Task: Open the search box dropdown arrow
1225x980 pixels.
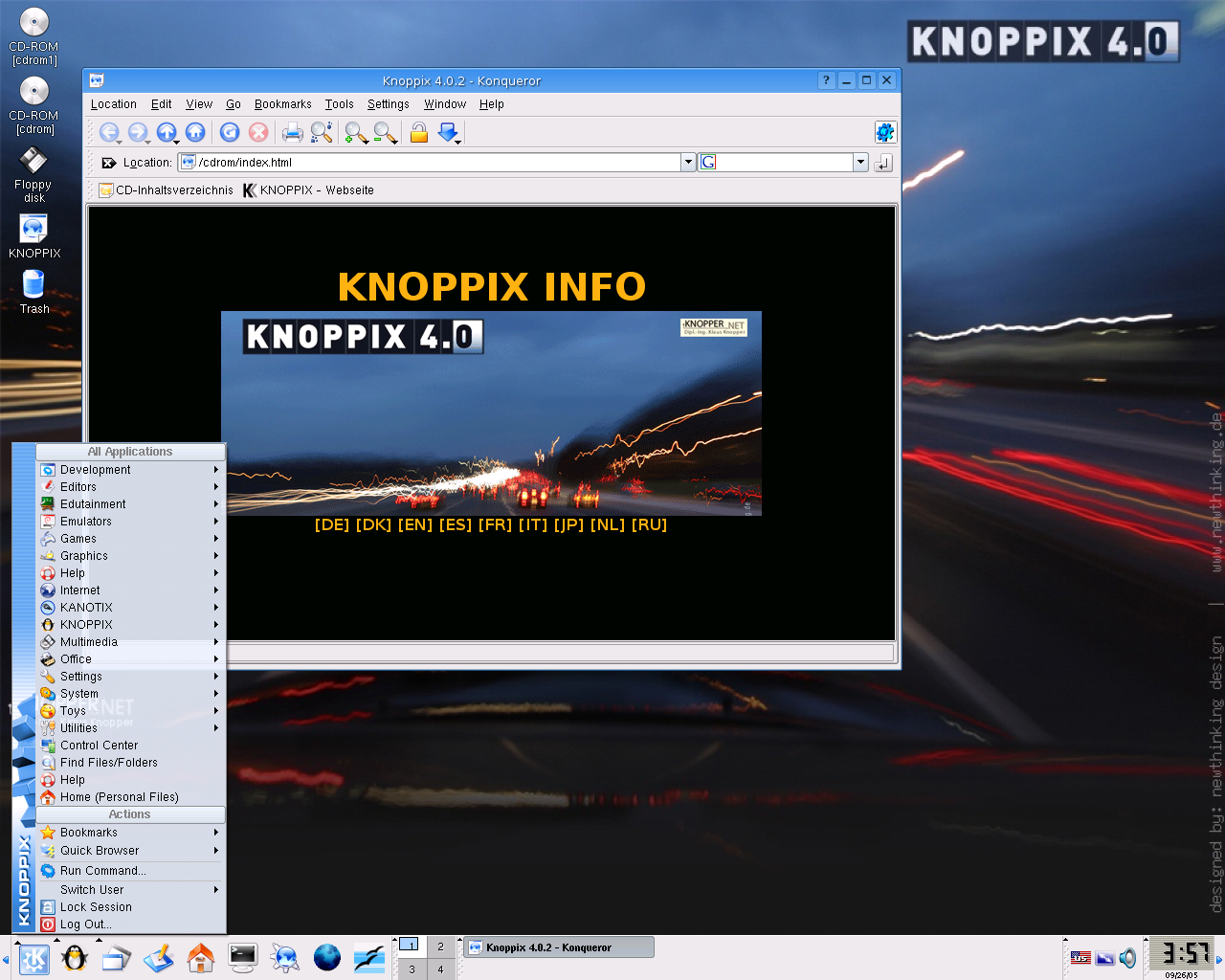Action: point(860,163)
